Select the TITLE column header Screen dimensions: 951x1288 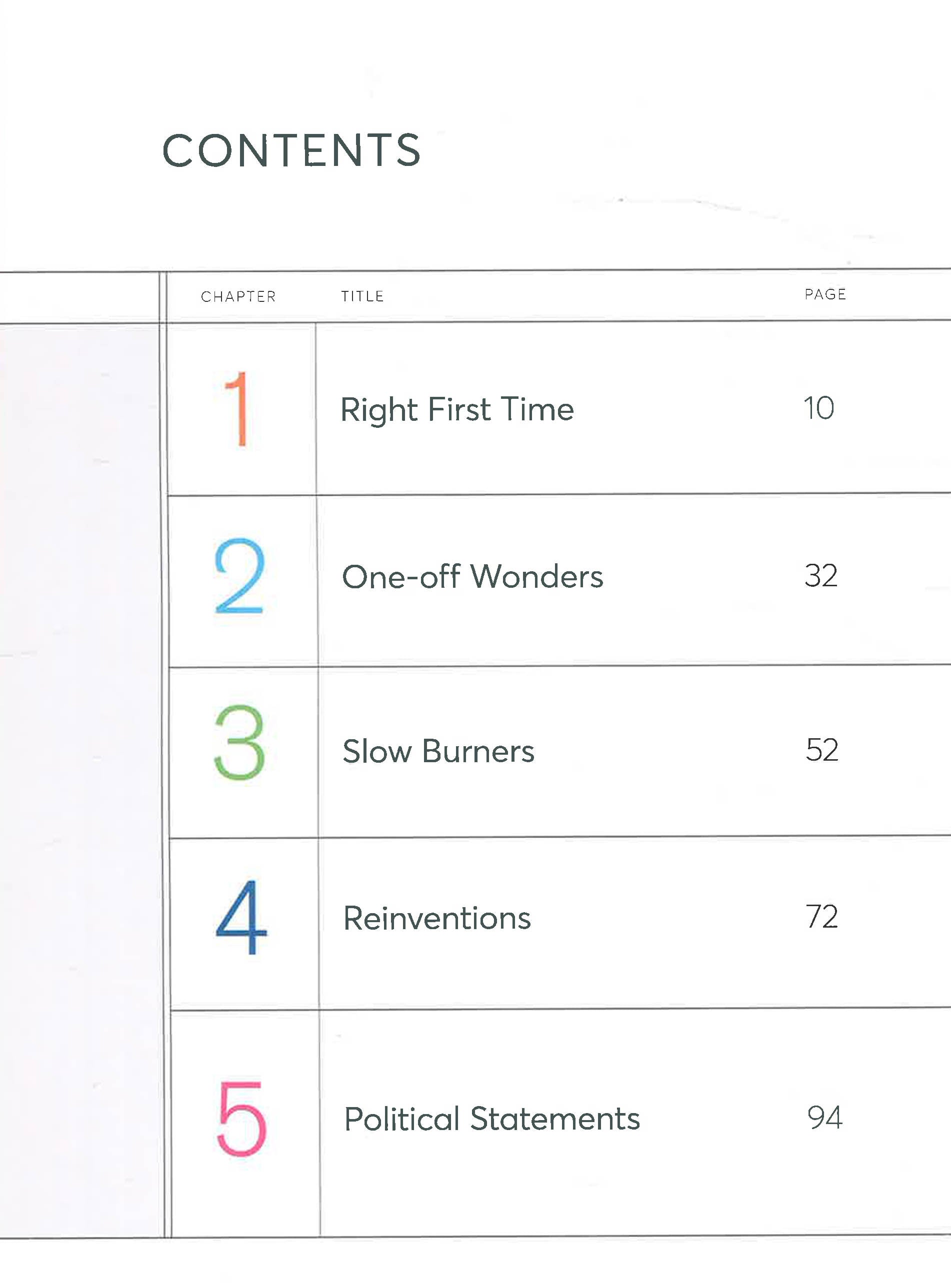click(x=362, y=296)
